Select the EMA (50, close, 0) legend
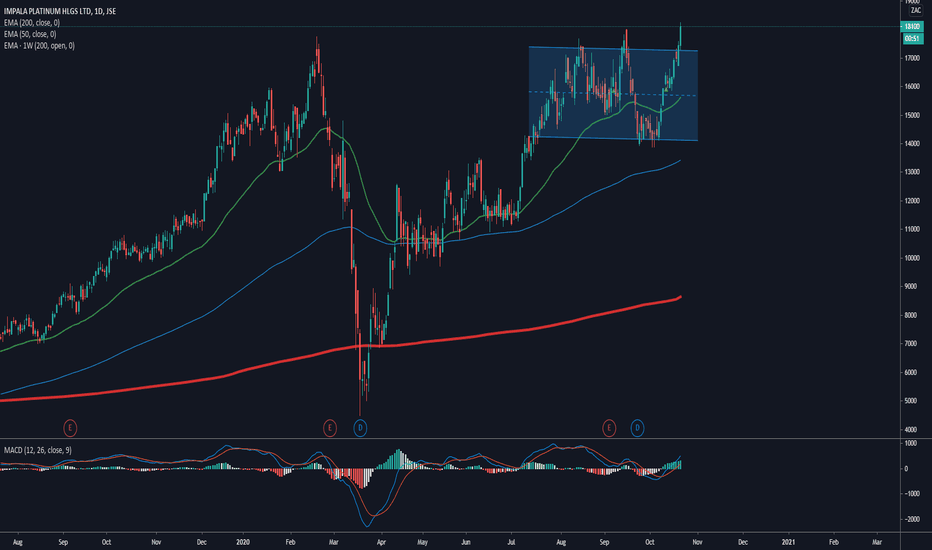This screenshot has height=550, width=932. (30, 34)
